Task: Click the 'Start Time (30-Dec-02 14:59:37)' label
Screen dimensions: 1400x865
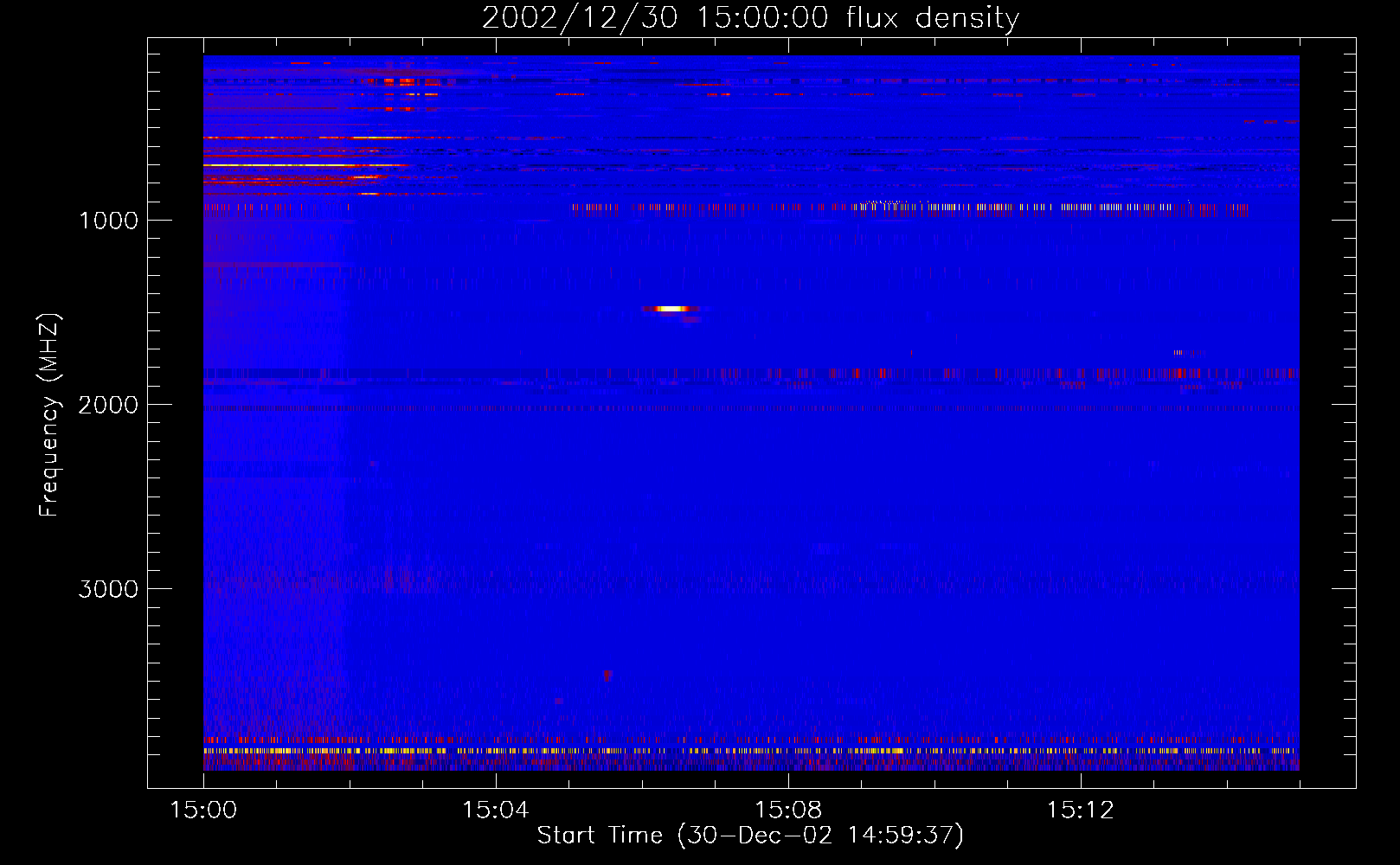Action: point(750,836)
